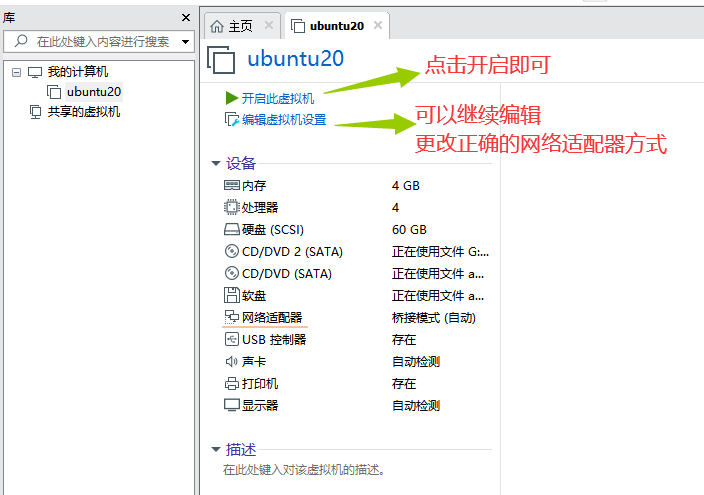This screenshot has width=704, height=495.
Task: Collapse the 设备 section
Action: point(216,164)
